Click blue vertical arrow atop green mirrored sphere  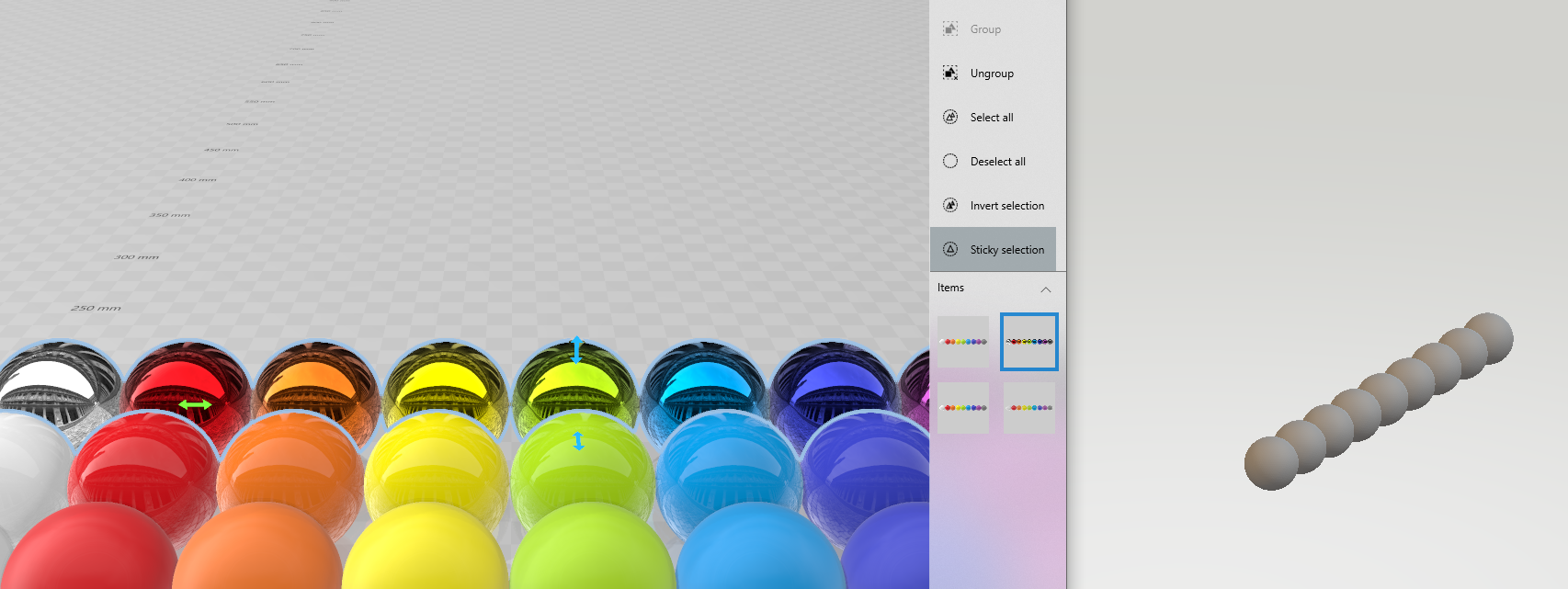[577, 349]
